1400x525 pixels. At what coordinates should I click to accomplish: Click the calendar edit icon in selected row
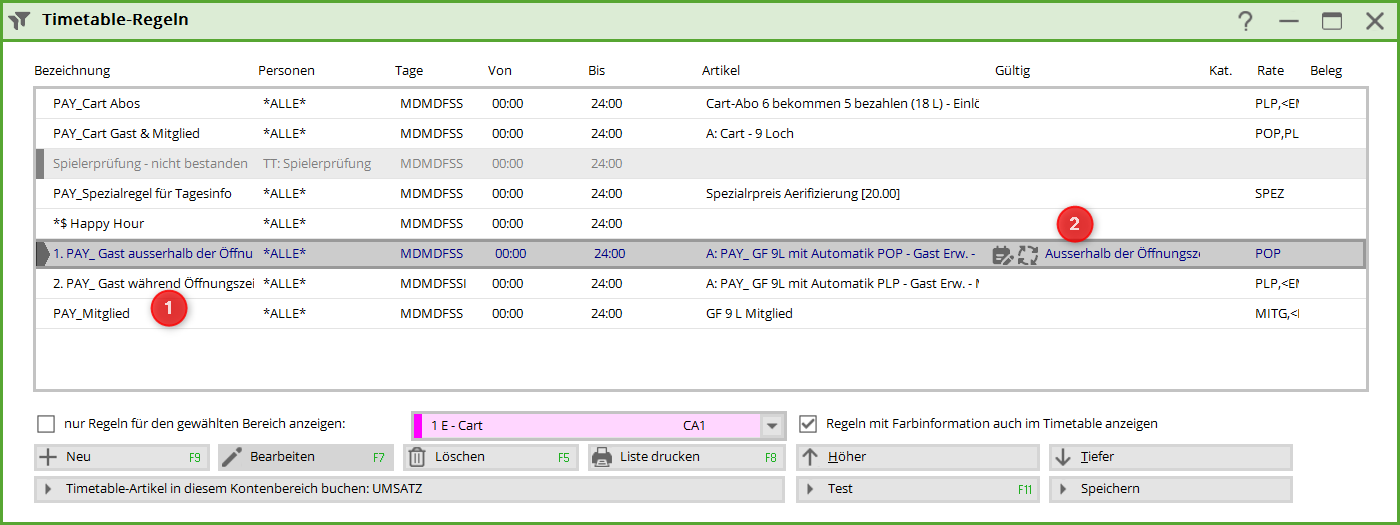tap(1002, 255)
